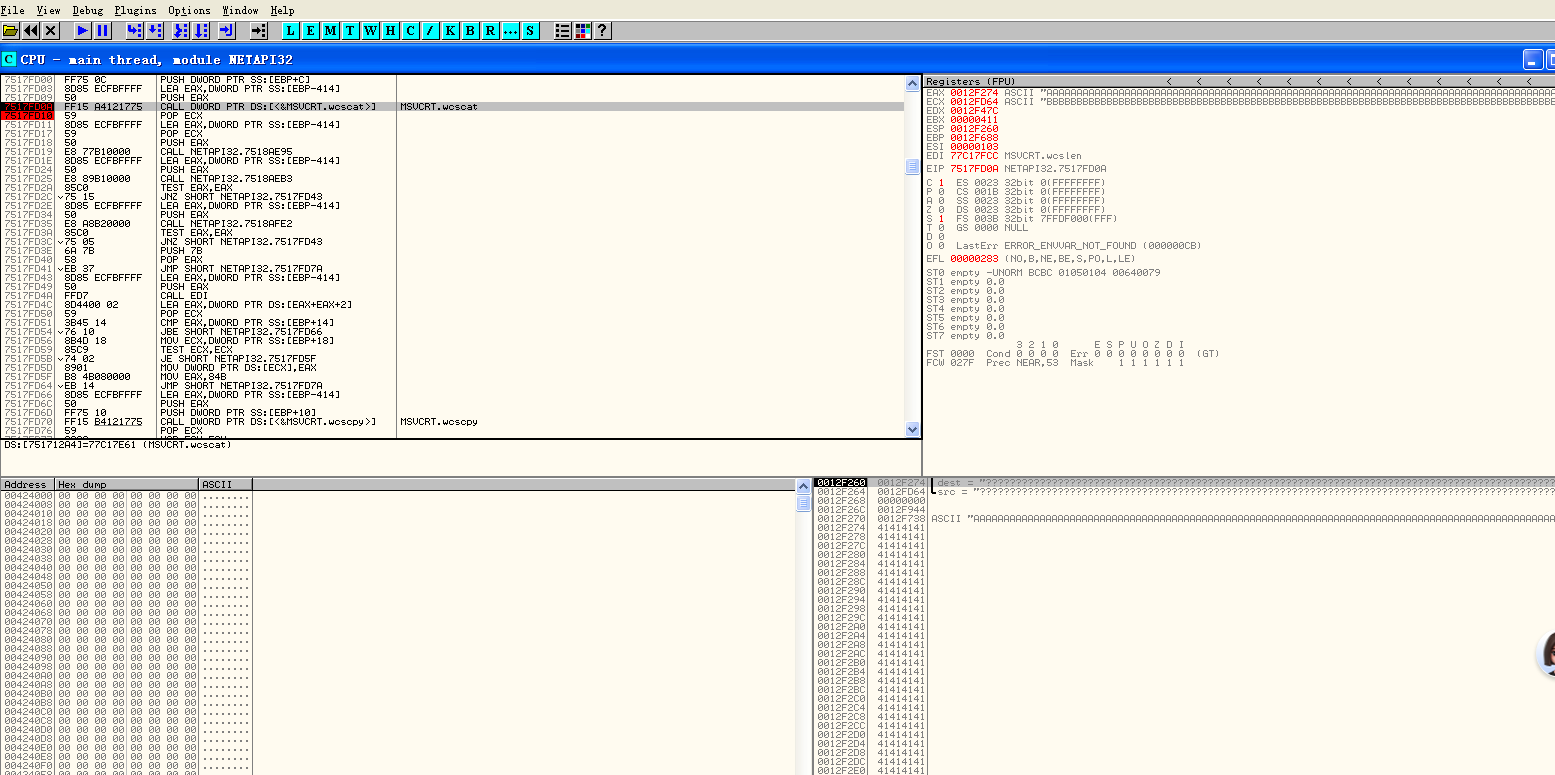Image resolution: width=1555 pixels, height=775 pixels.
Task: Run the program with the play button
Action: (x=83, y=31)
